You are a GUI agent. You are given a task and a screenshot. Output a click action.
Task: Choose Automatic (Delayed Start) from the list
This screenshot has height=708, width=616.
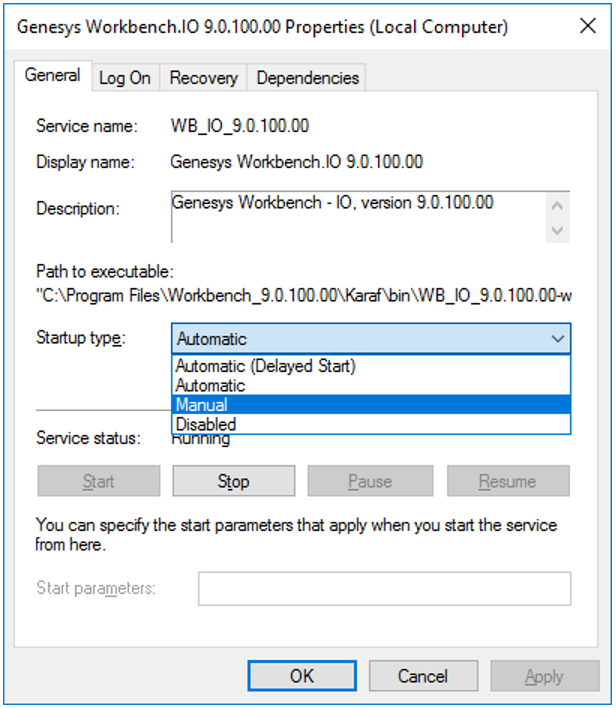(x=266, y=366)
